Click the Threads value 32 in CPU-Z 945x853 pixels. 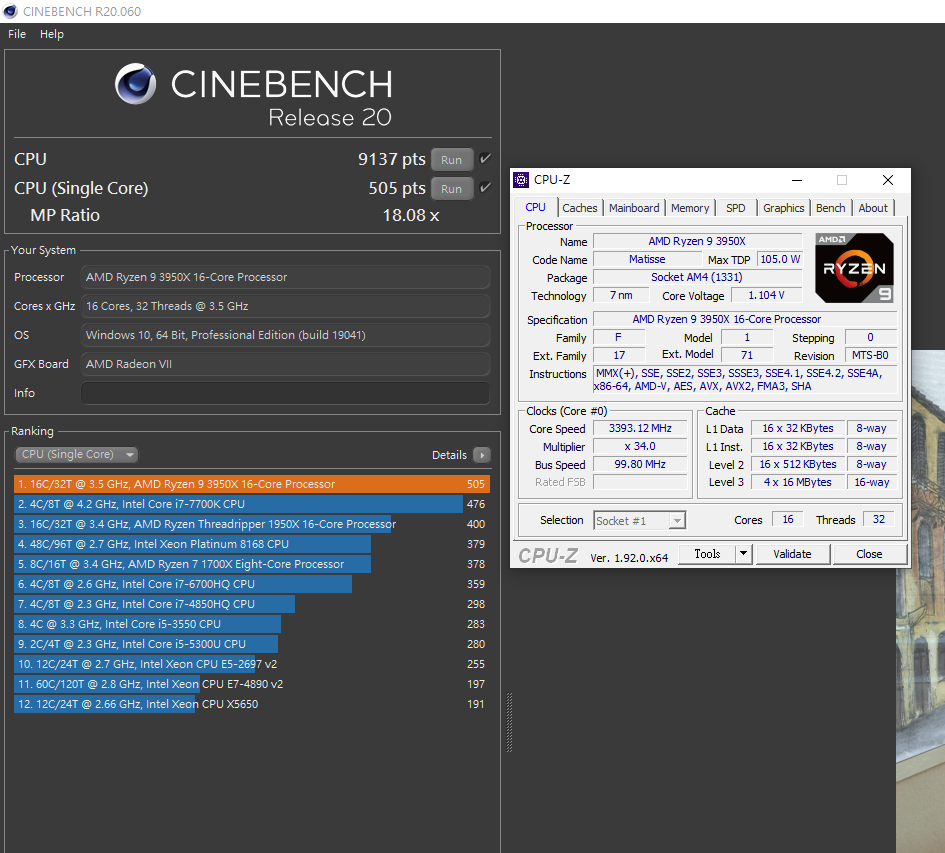tap(879, 519)
